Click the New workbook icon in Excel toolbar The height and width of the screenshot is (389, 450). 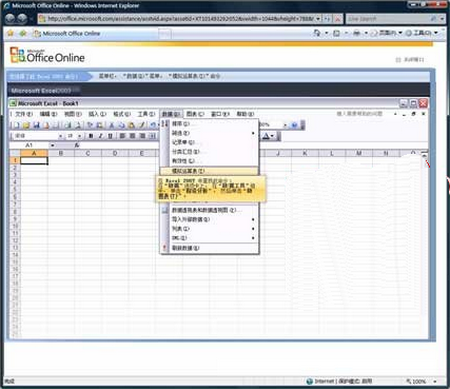pos(16,125)
